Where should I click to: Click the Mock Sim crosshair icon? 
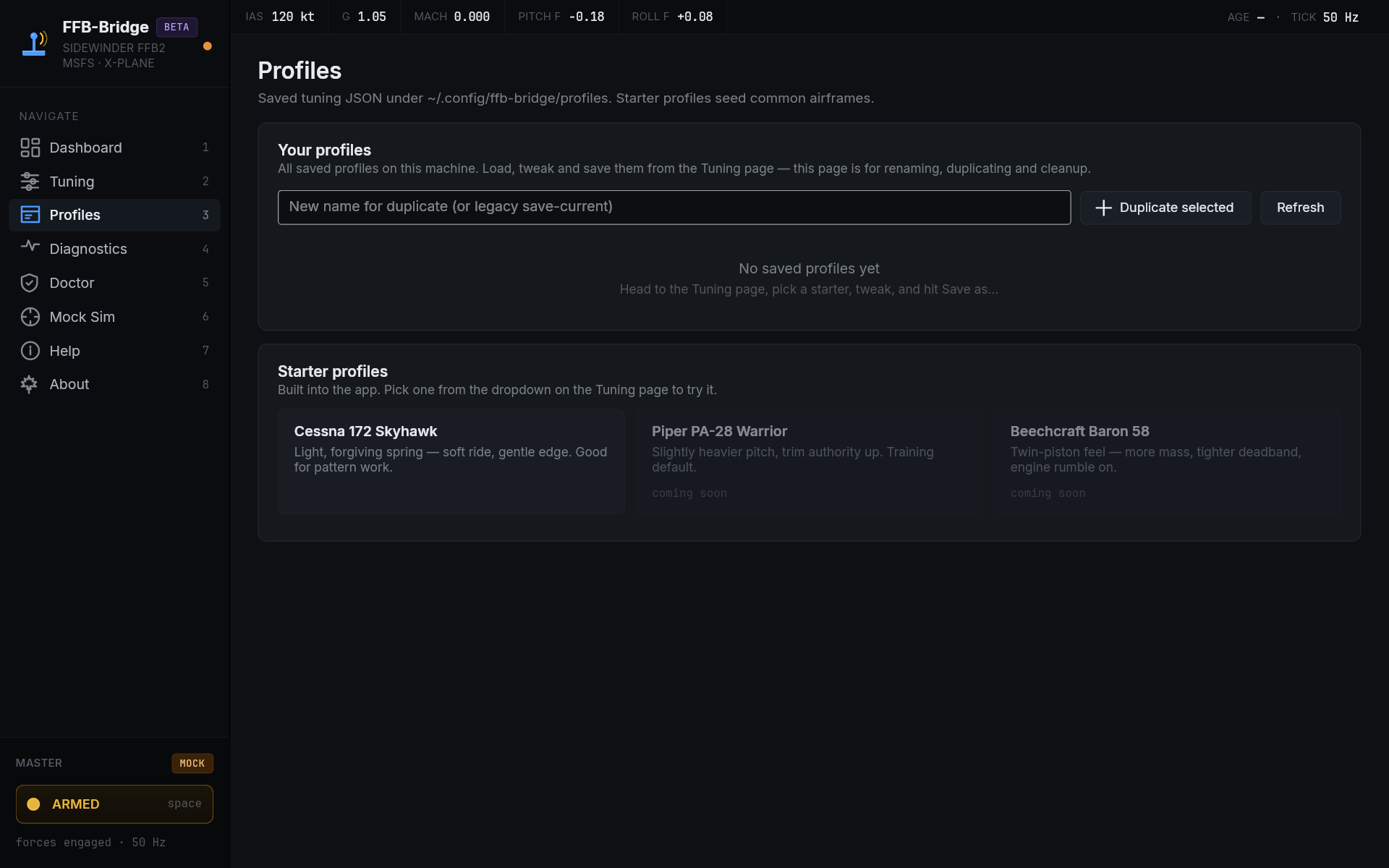pyautogui.click(x=30, y=317)
